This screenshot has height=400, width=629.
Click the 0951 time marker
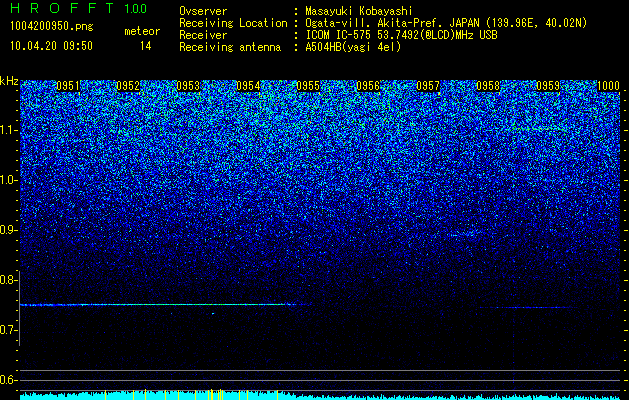pos(68,86)
